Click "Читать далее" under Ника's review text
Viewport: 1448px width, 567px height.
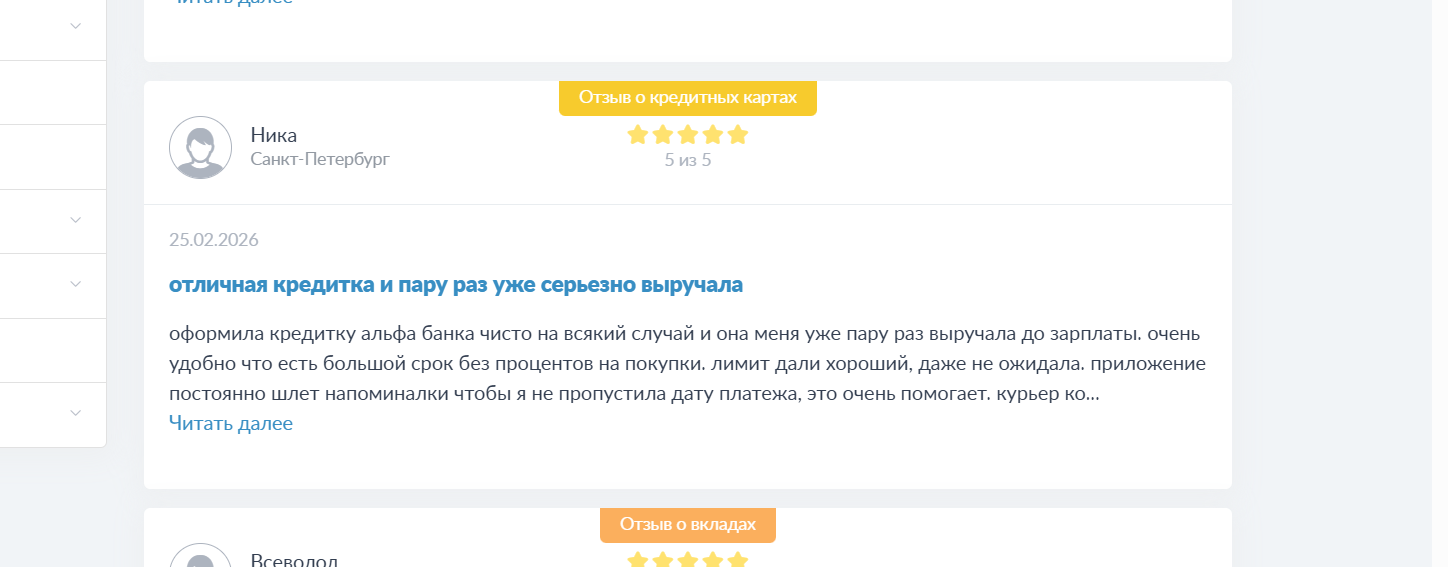pos(231,423)
